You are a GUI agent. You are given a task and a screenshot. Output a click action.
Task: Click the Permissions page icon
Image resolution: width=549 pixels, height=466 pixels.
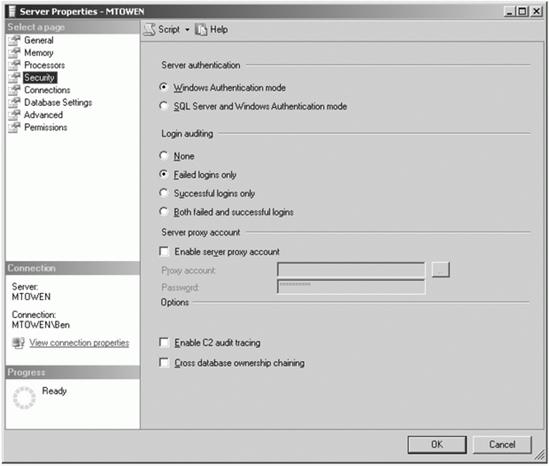coord(14,127)
